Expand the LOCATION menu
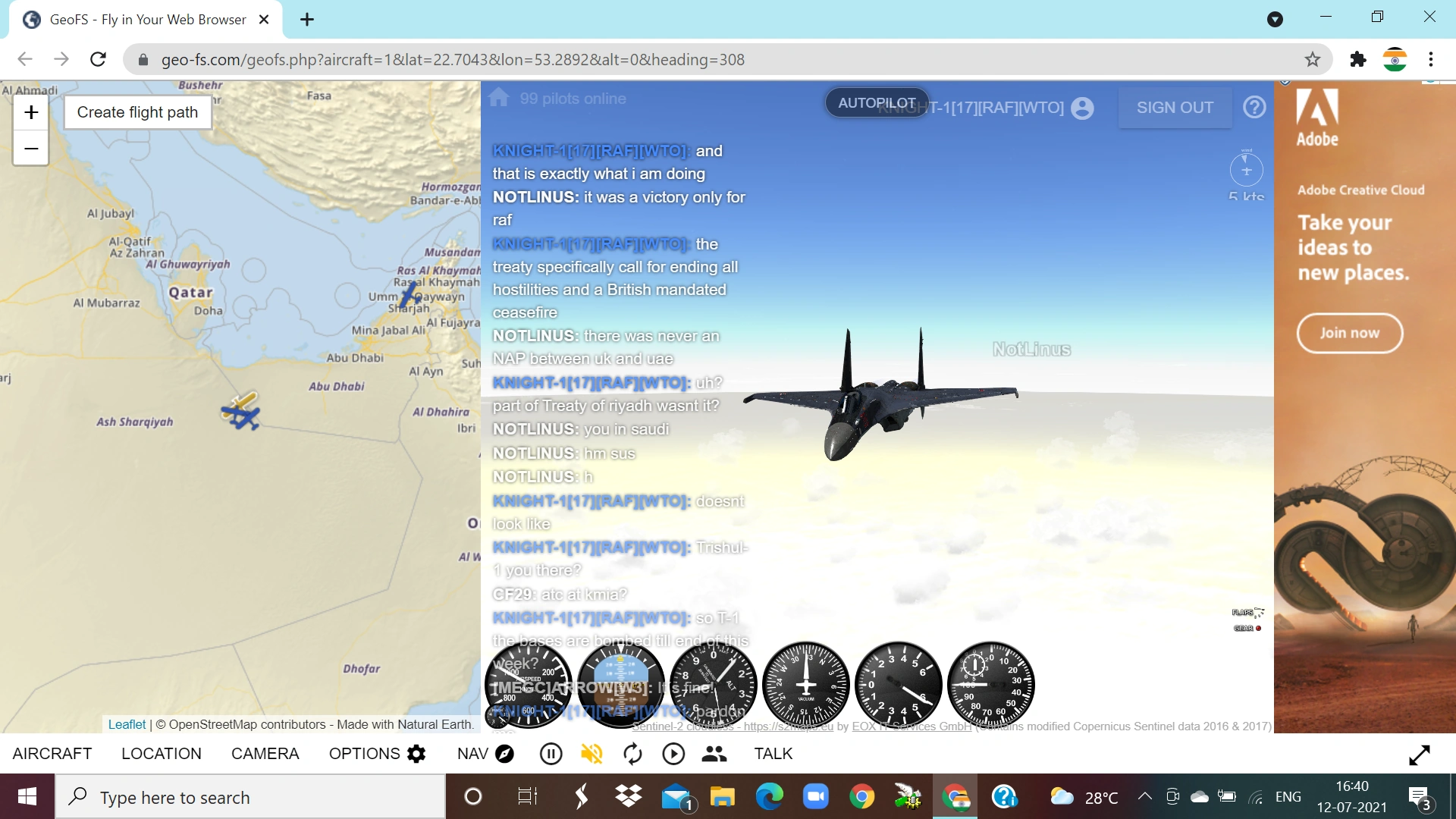The width and height of the screenshot is (1456, 819). pos(162,754)
